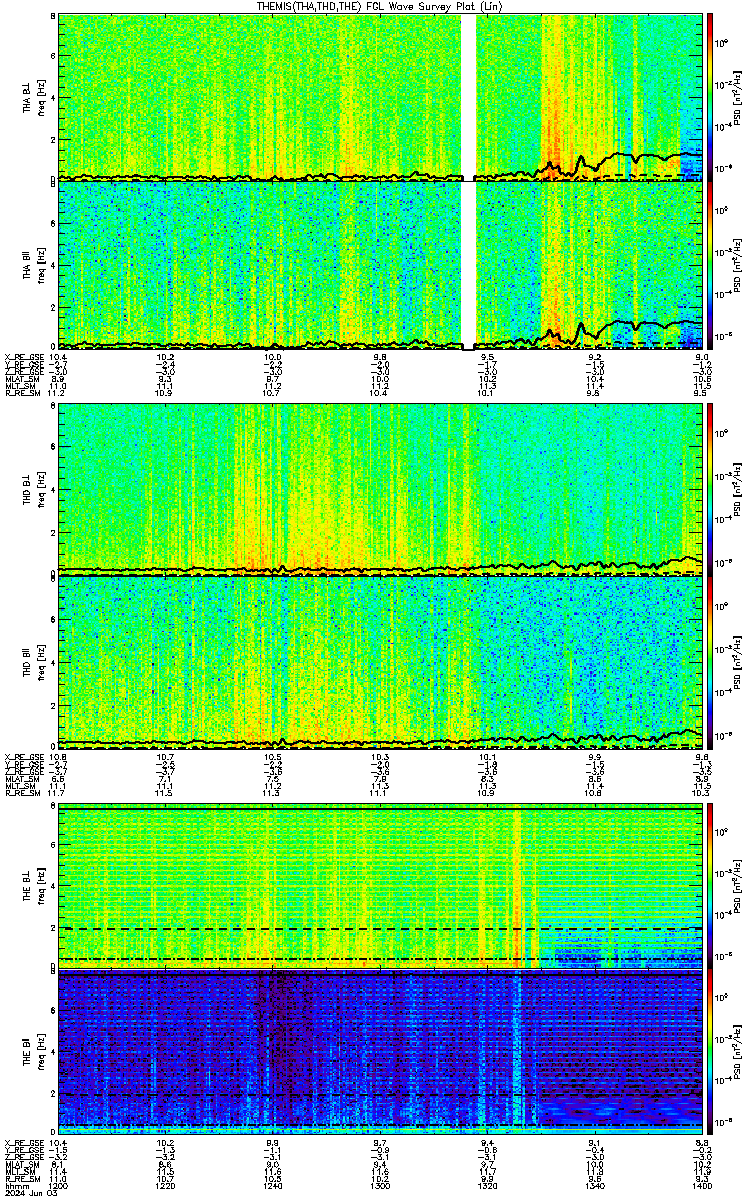Screen dimensions: 750x1200
Task: Select the dark blue THE B-parallel spectrogram
Action: point(381,1053)
